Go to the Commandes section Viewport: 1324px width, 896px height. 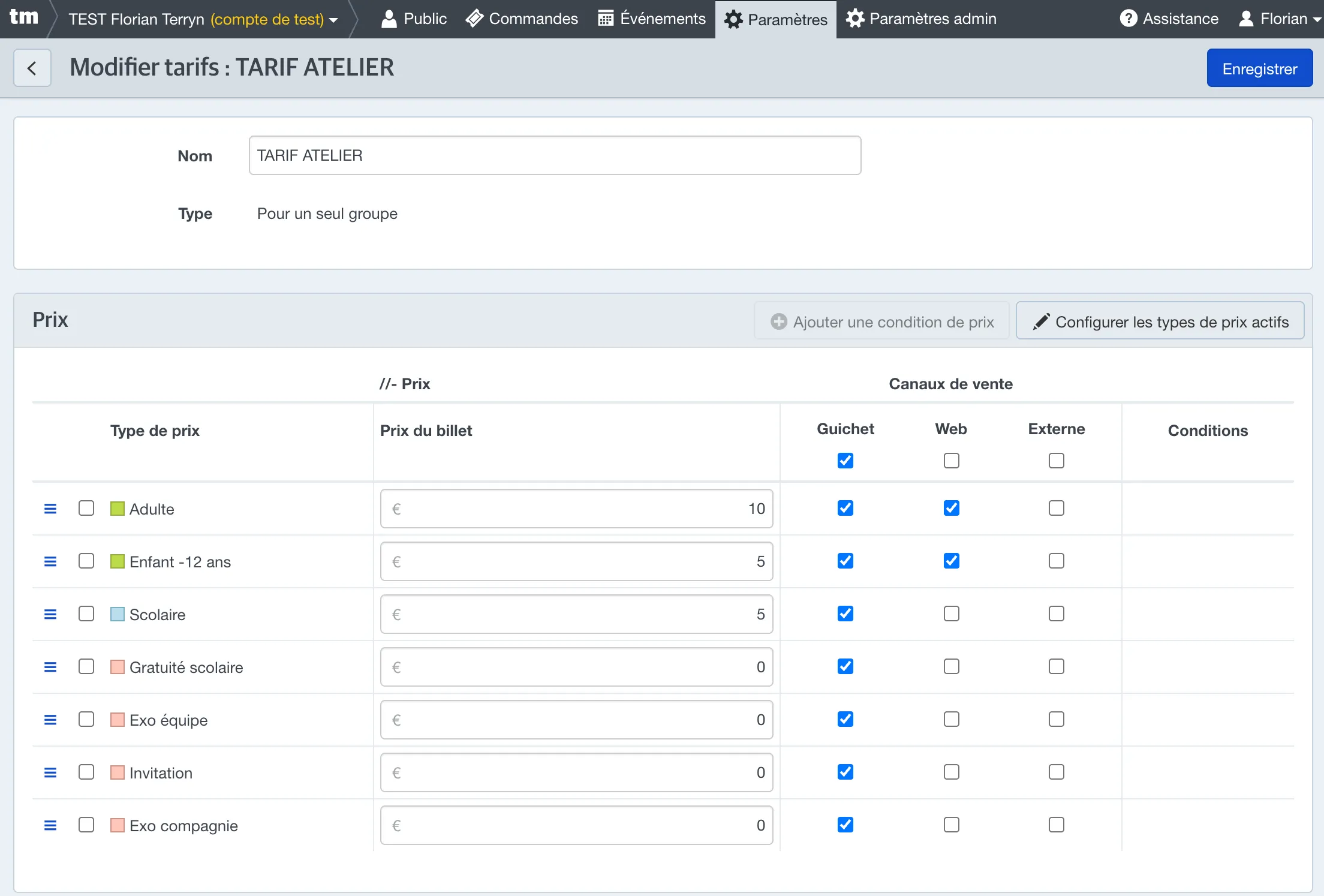pos(522,19)
